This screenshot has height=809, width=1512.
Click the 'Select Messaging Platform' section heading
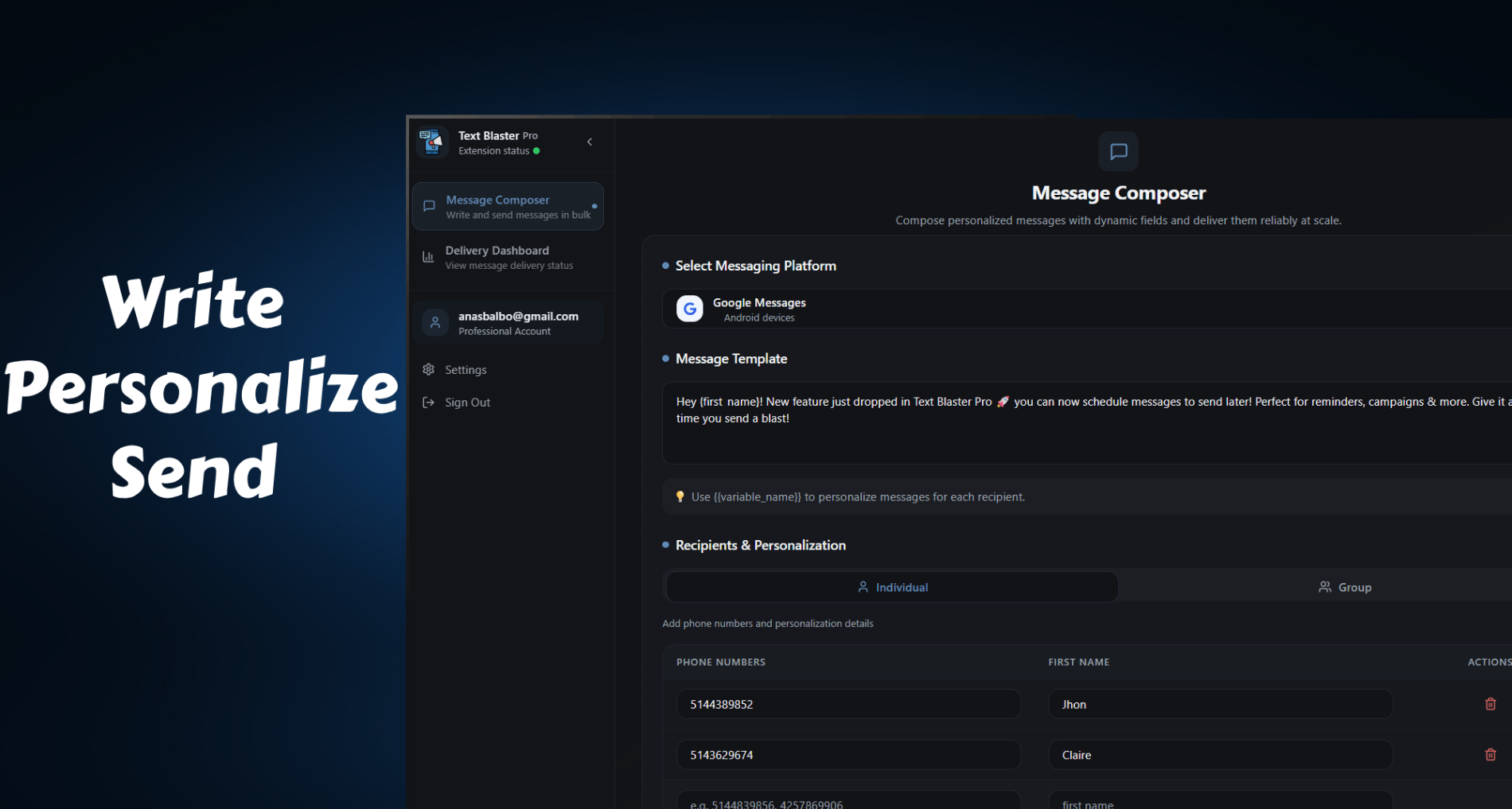[756, 266]
